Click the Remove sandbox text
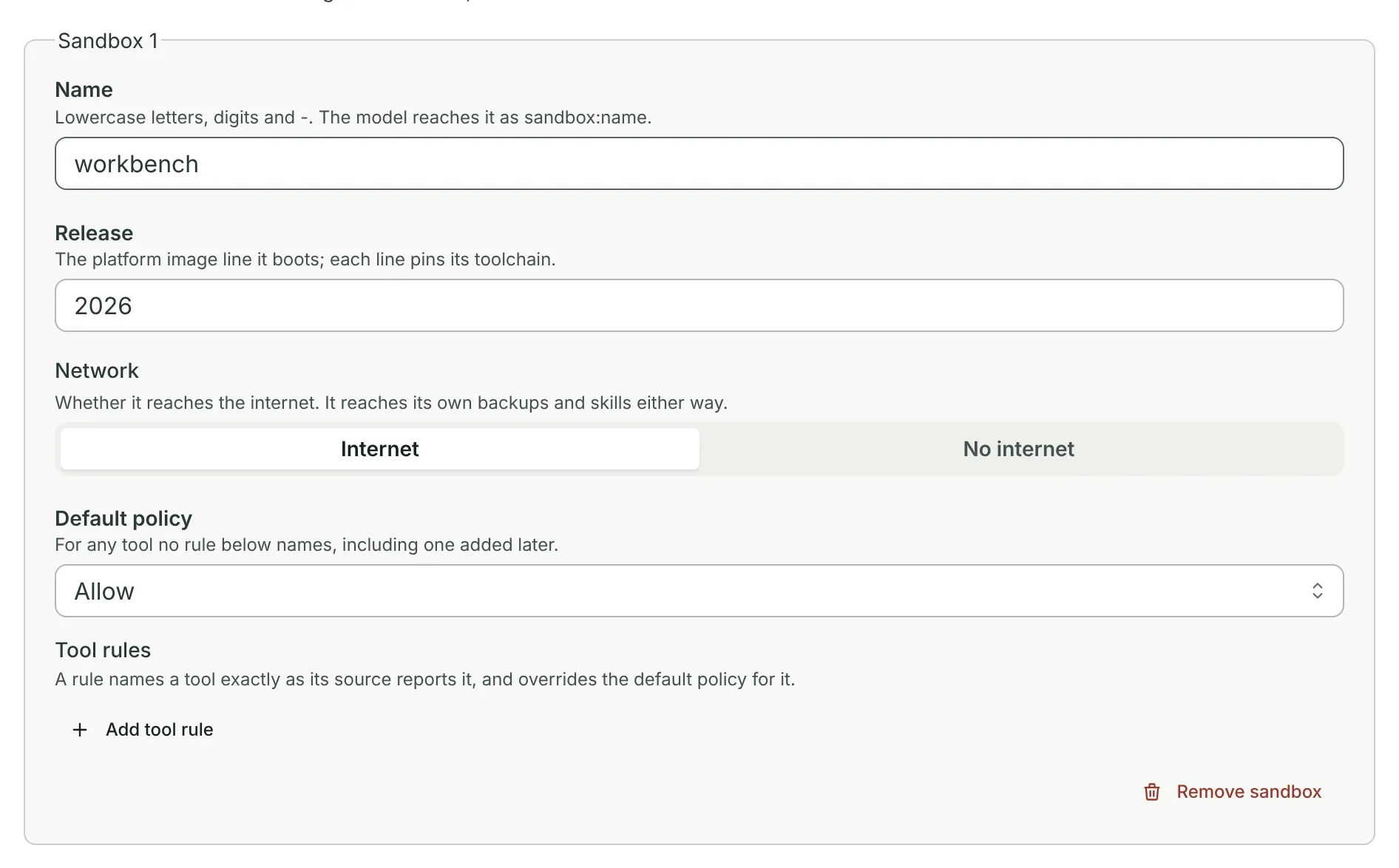This screenshot has width=1399, height=868. 1249,792
